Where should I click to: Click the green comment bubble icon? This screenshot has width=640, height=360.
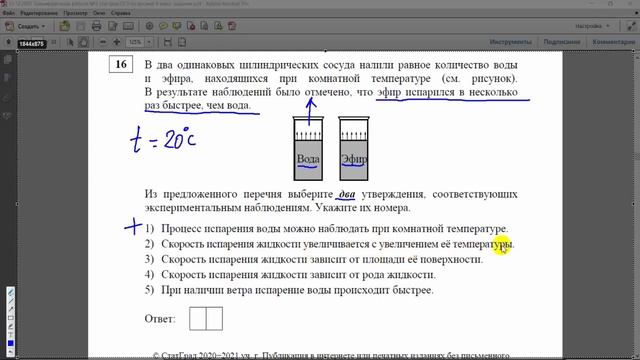177,27
